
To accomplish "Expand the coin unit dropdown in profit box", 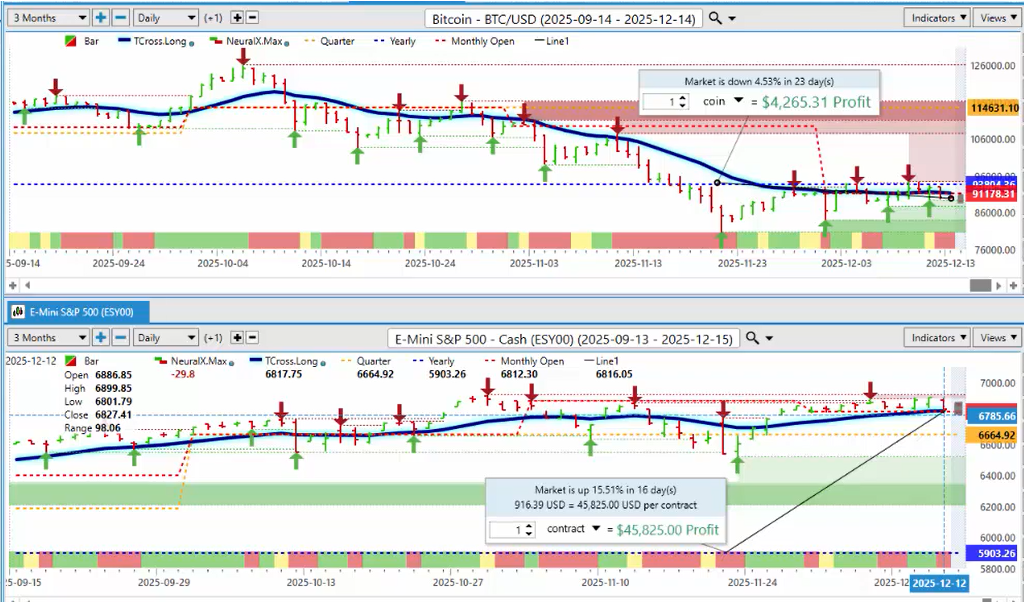I will point(739,101).
